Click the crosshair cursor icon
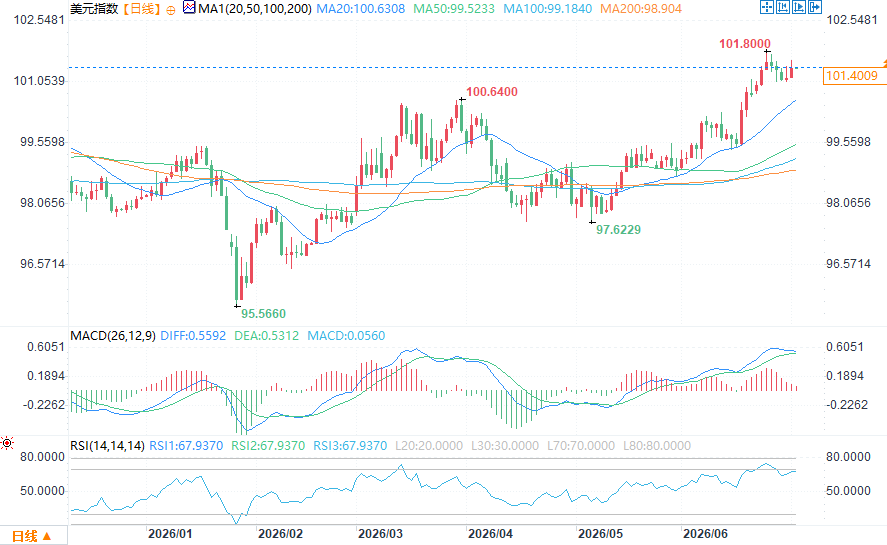 click(x=767, y=7)
